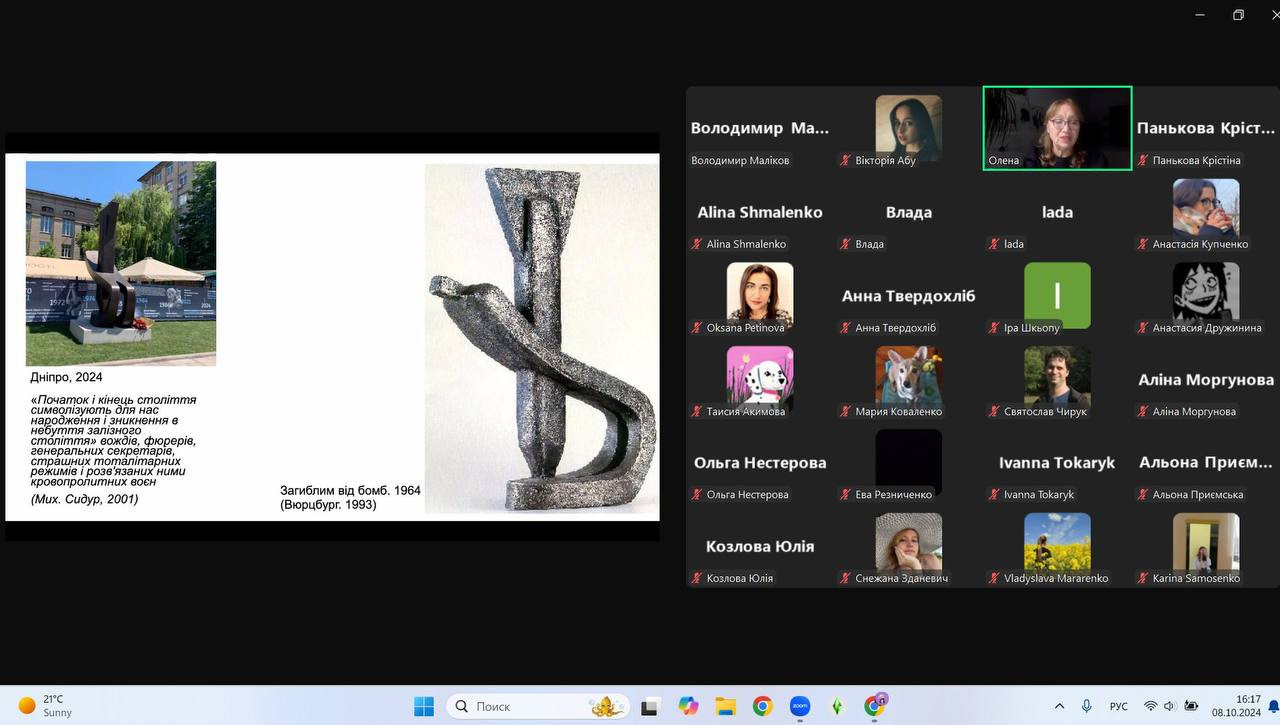The image size is (1280, 725).
Task: Select Святослав Чирук's participant tile
Action: [1057, 382]
